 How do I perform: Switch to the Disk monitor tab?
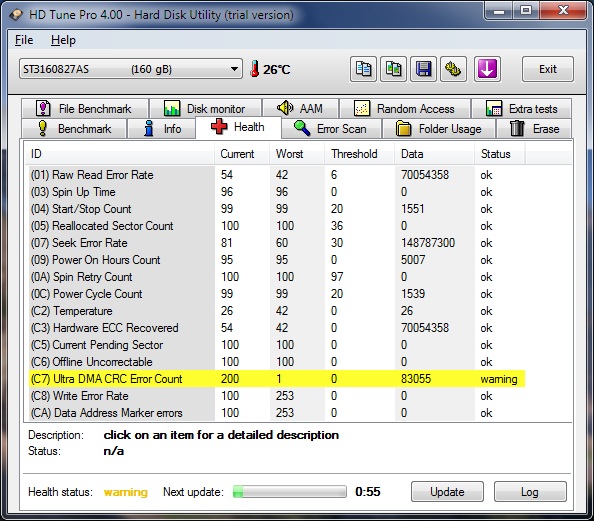point(205,109)
